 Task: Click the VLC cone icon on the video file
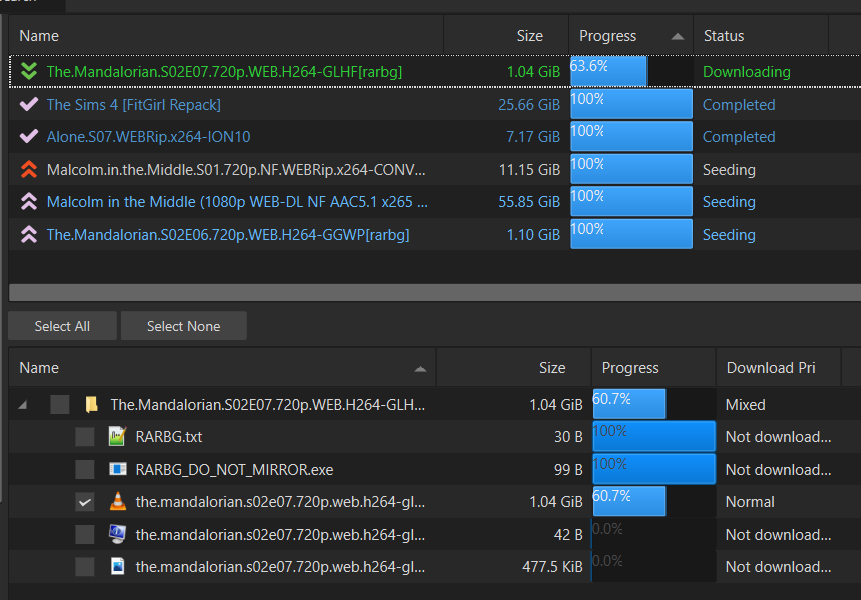tap(118, 501)
